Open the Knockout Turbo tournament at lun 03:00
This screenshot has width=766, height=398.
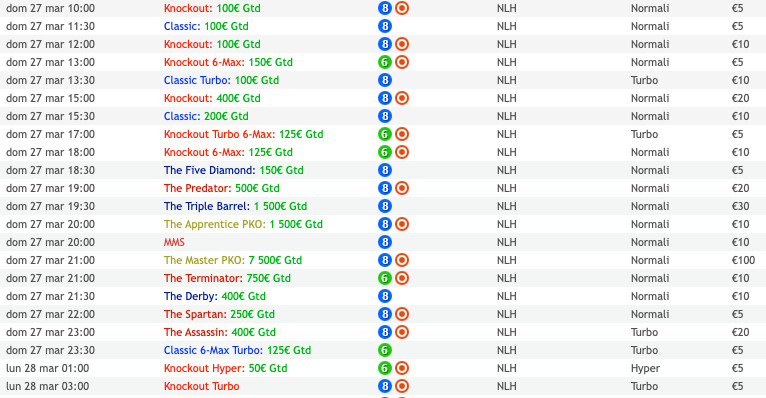201,386
